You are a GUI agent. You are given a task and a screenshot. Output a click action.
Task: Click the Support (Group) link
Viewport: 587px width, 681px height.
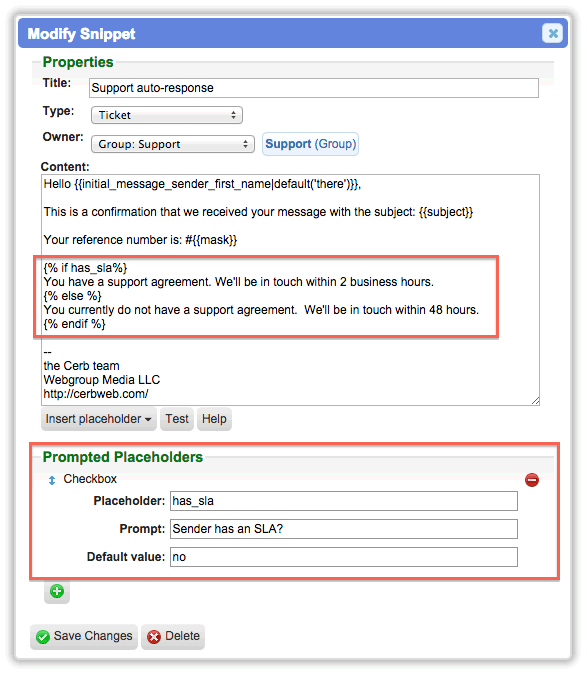click(x=310, y=144)
